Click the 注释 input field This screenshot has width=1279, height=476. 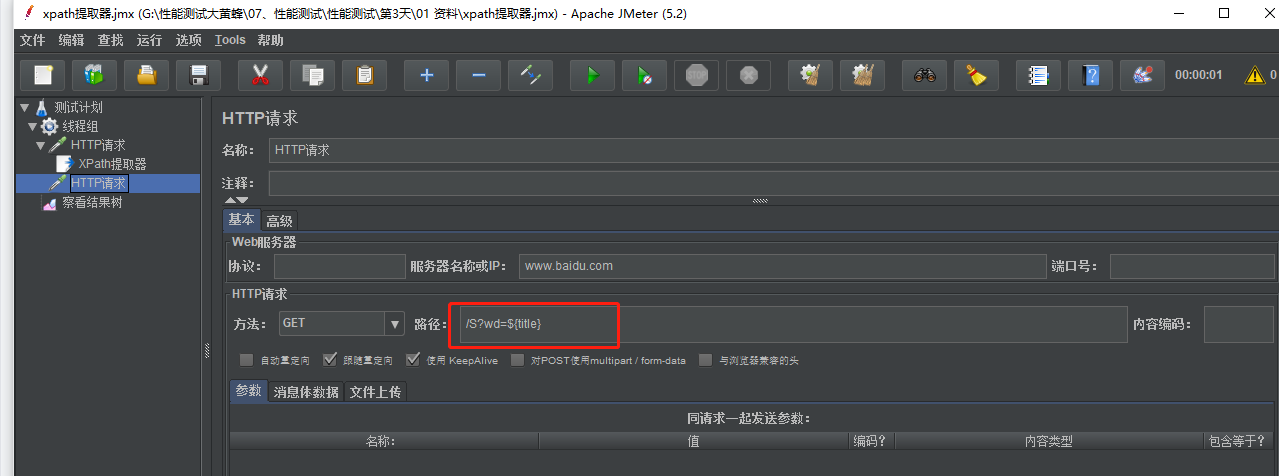point(773,183)
